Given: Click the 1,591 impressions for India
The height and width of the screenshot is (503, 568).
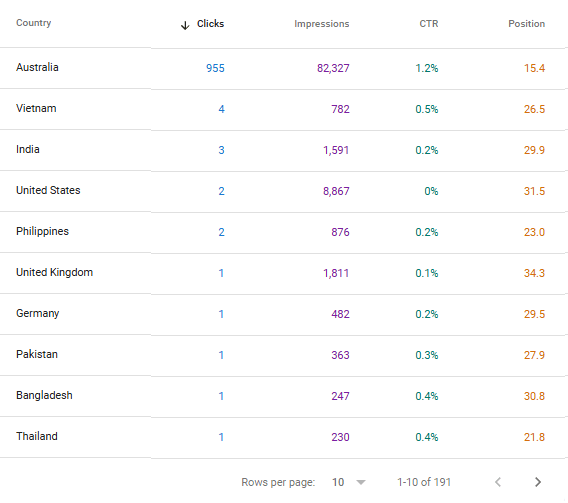Looking at the screenshot, I should tap(336, 150).
